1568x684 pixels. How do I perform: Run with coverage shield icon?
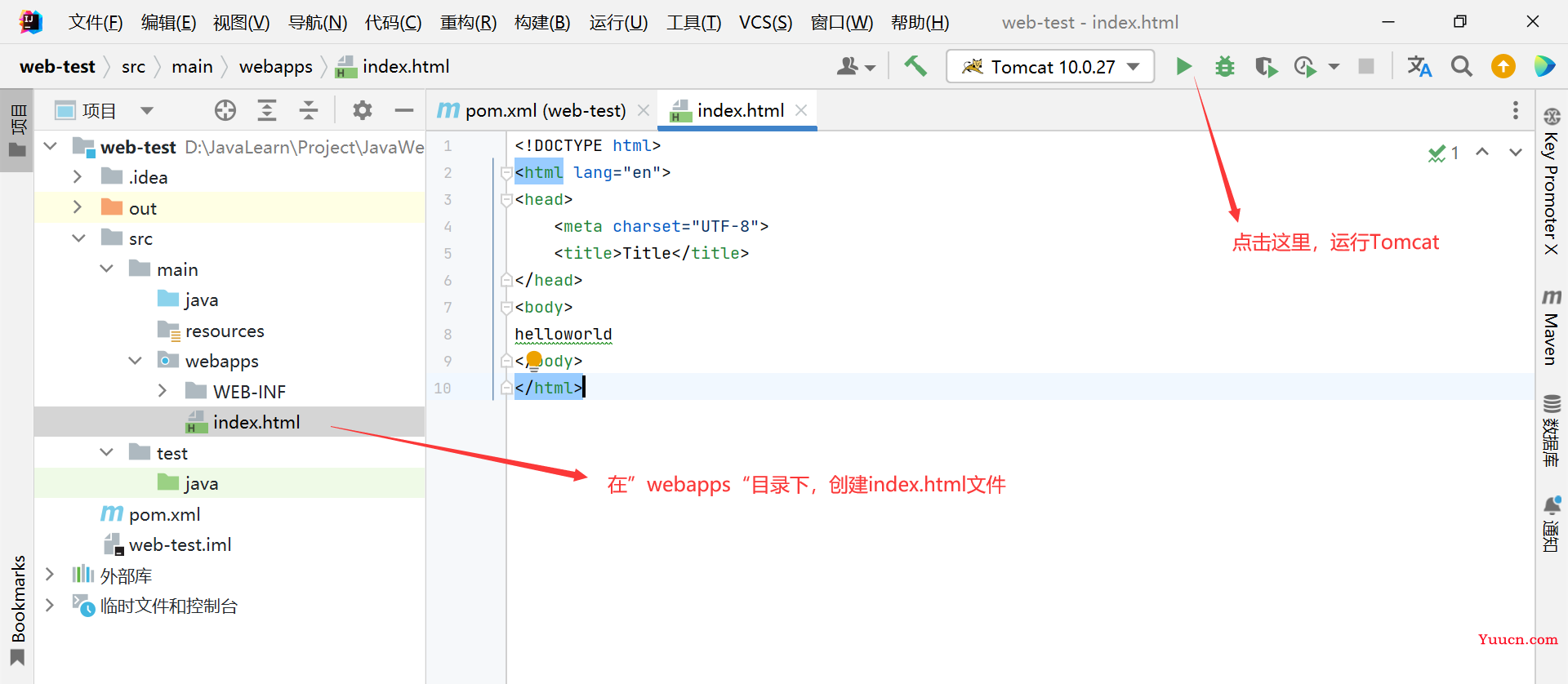click(x=1266, y=66)
